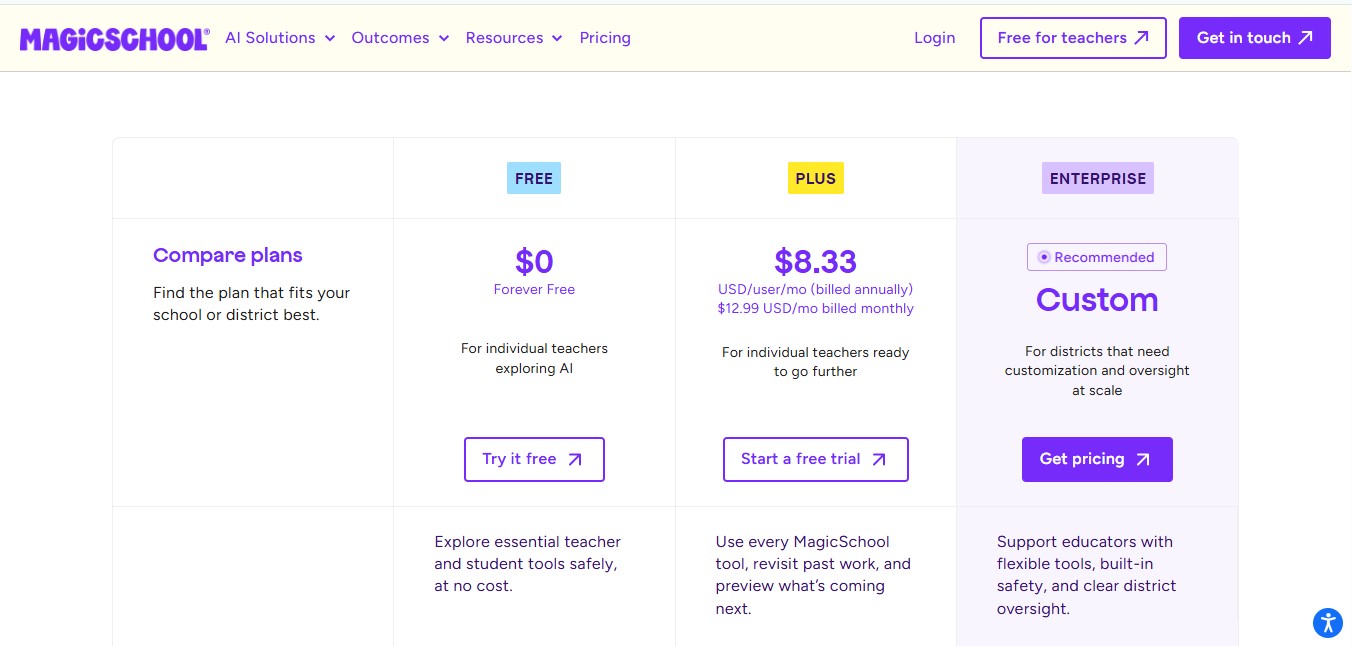Image resolution: width=1352 pixels, height=646 pixels.
Task: Click the Login link
Action: click(x=934, y=38)
